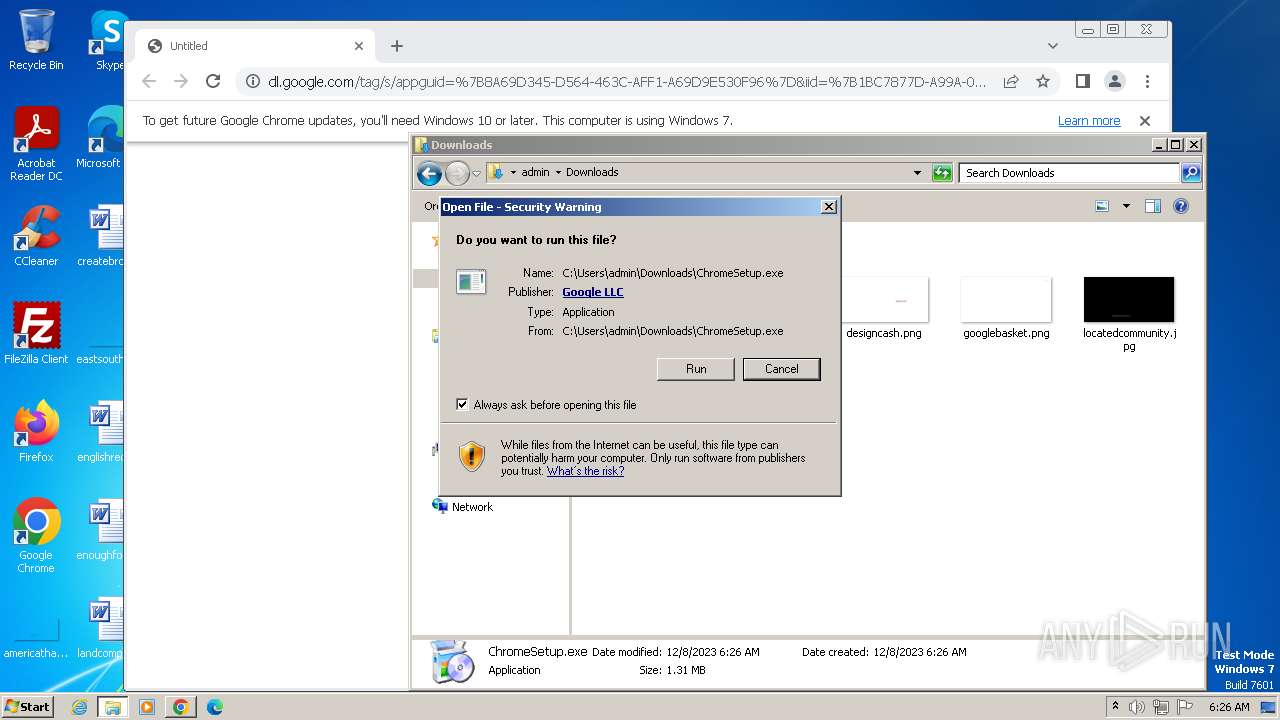The image size is (1280, 720).
Task: Open the Learn more link
Action: [1089, 121]
